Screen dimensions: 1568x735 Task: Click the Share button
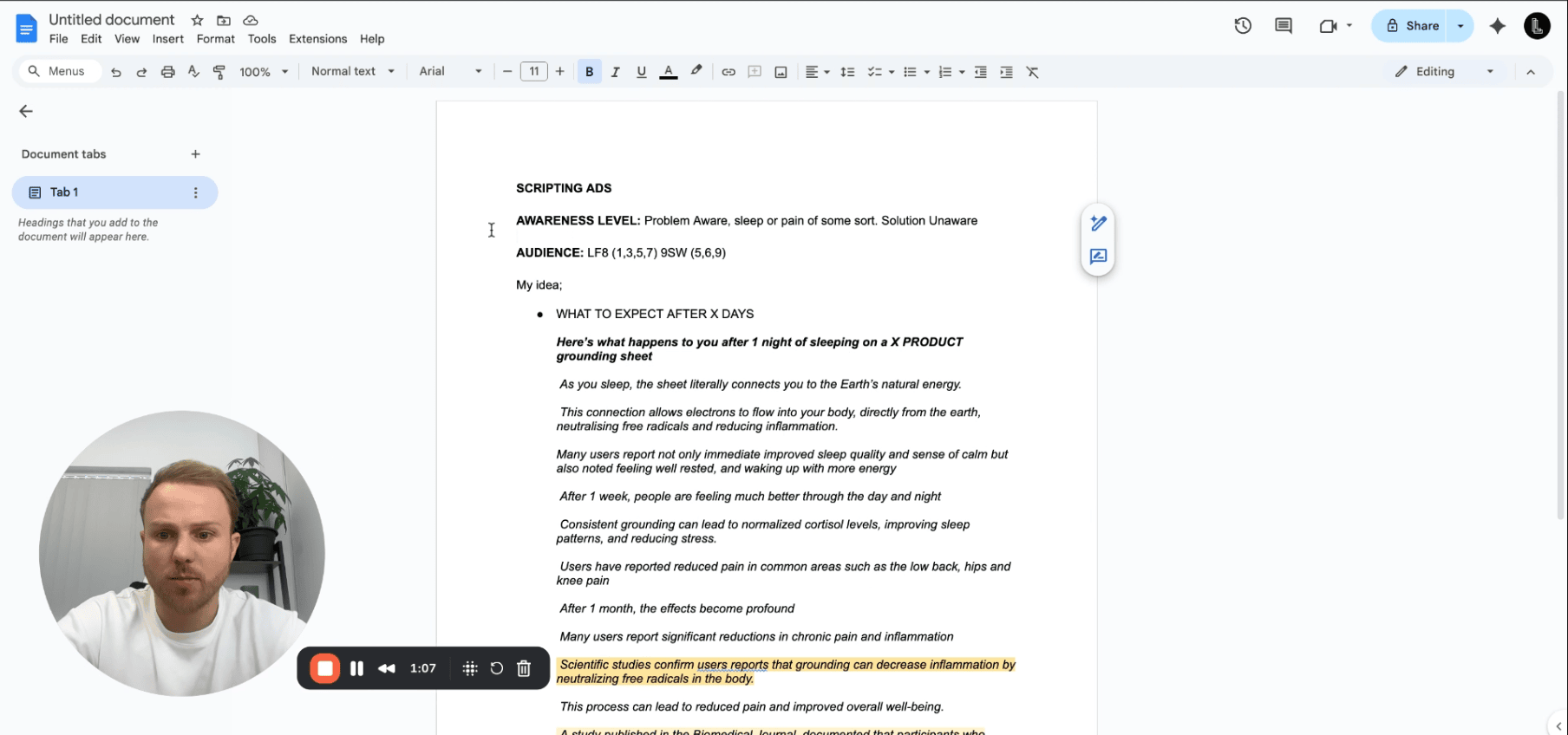(x=1411, y=26)
